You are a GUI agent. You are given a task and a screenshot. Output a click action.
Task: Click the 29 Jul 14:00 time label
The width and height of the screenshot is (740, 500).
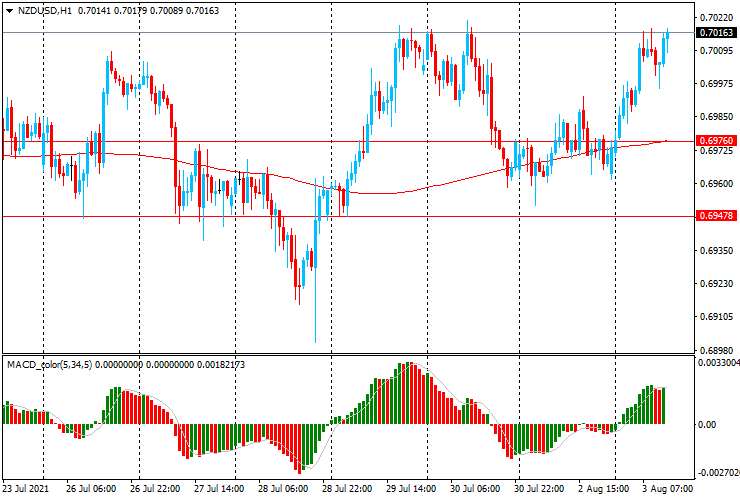coord(412,490)
